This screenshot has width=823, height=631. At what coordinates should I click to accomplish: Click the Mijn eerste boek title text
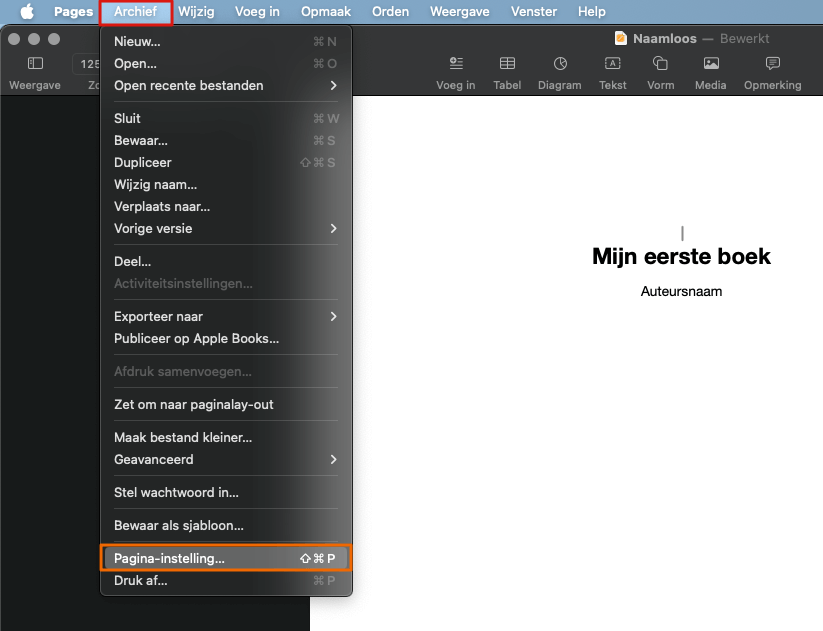point(681,257)
